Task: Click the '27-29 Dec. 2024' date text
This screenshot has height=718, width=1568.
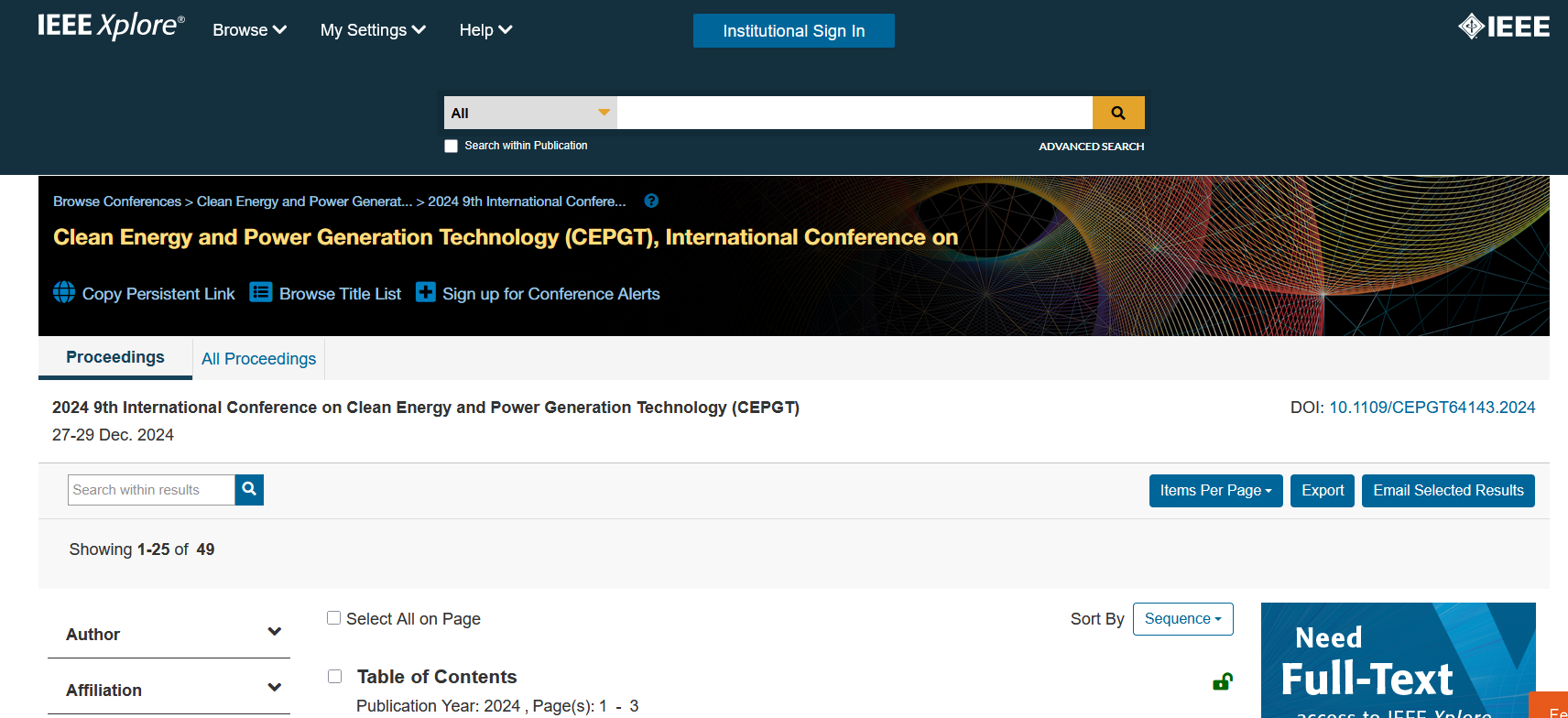Action: pyautogui.click(x=113, y=435)
